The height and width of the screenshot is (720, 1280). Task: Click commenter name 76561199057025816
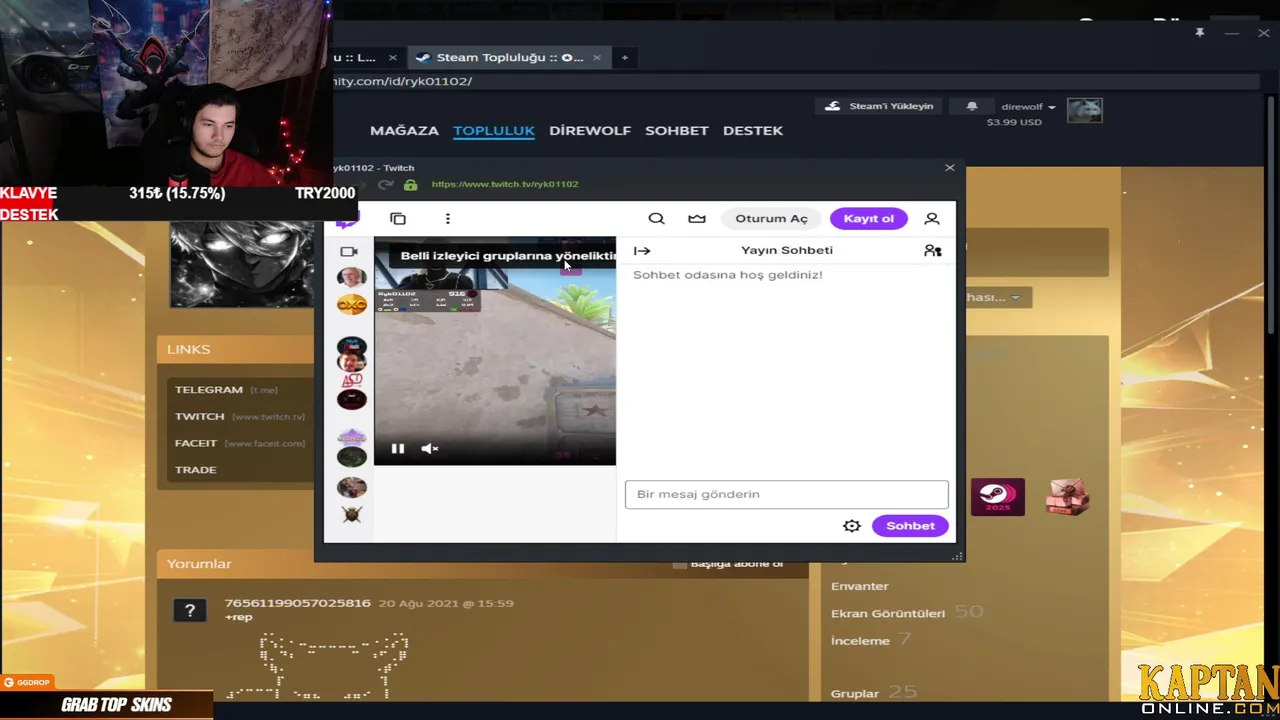click(298, 603)
